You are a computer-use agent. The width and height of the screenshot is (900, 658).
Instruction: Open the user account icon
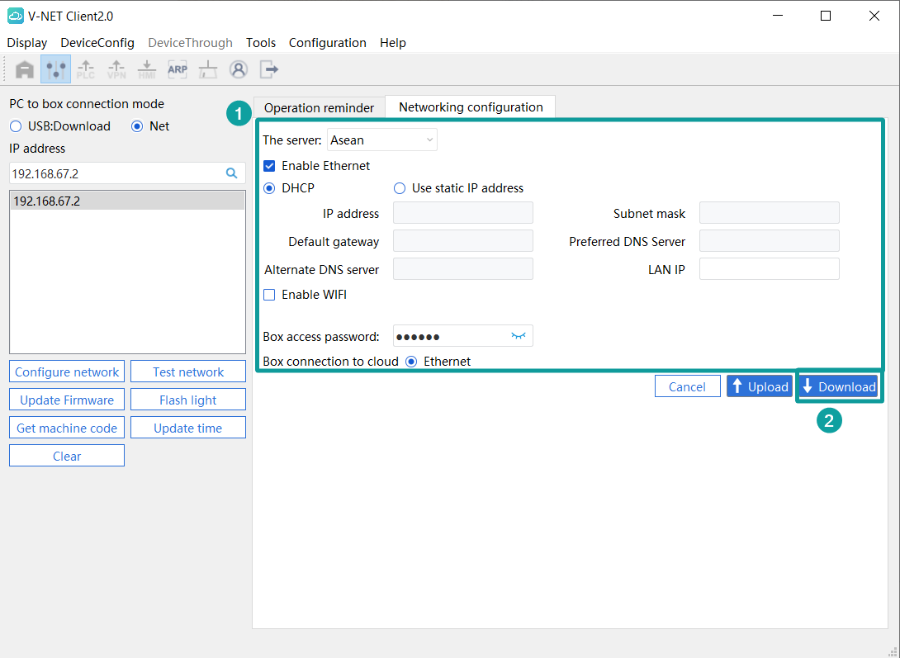click(x=238, y=69)
